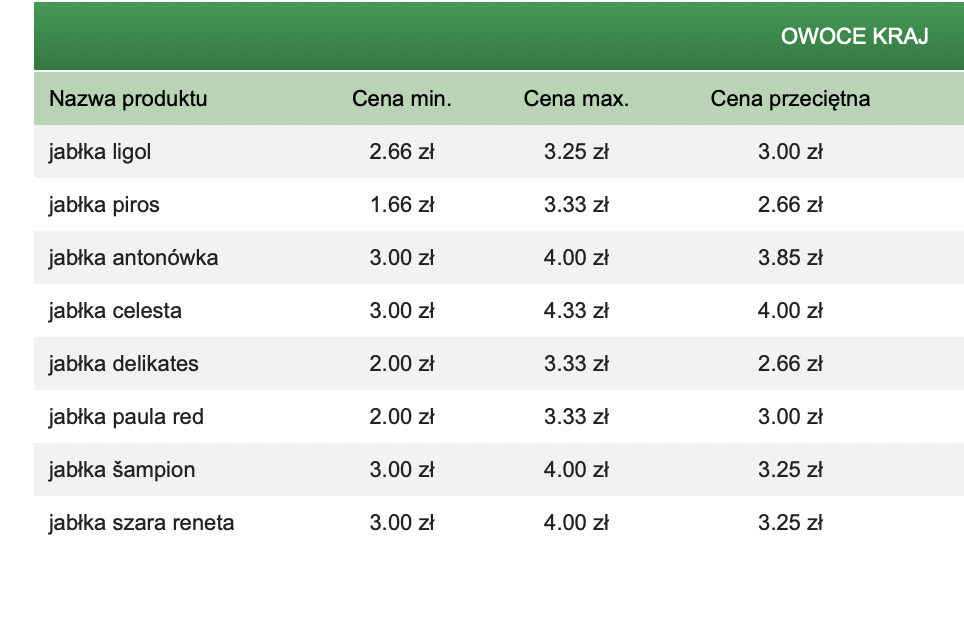Click the jabłka szara reneta product name
The image size is (964, 632).
[x=141, y=522]
